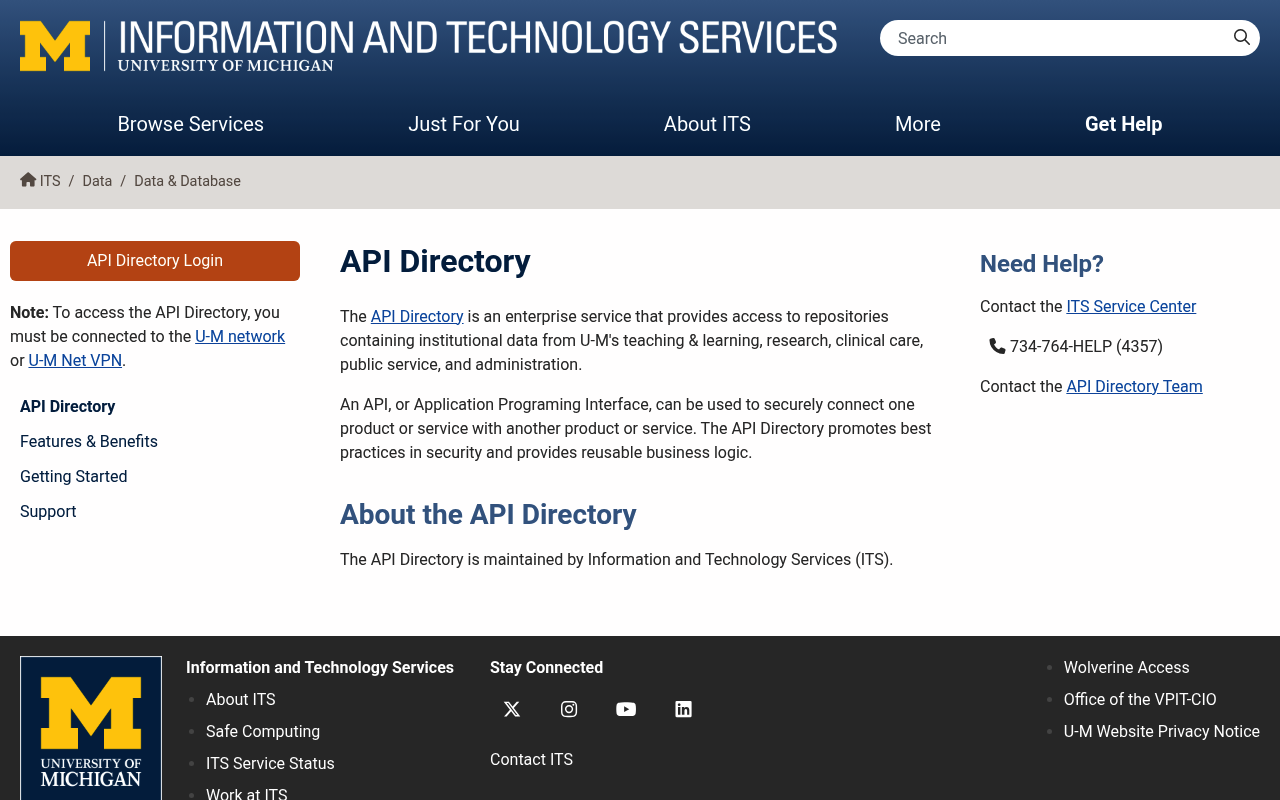Follow the U-M network link
Image resolution: width=1280 pixels, height=800 pixels.
click(x=240, y=337)
